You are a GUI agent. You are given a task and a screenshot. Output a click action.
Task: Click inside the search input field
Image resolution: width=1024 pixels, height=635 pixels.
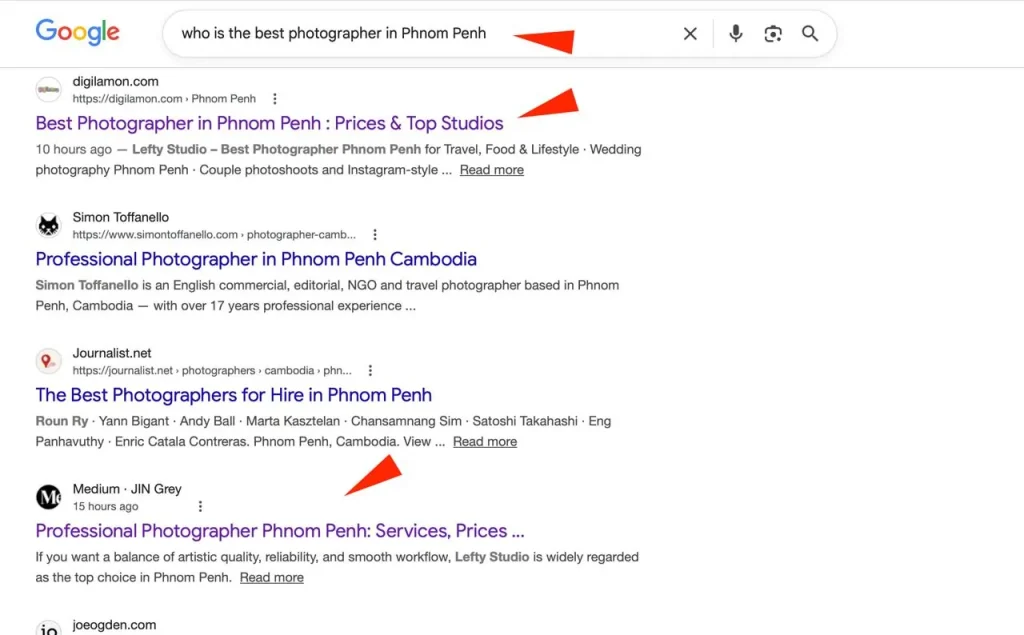tap(400, 33)
